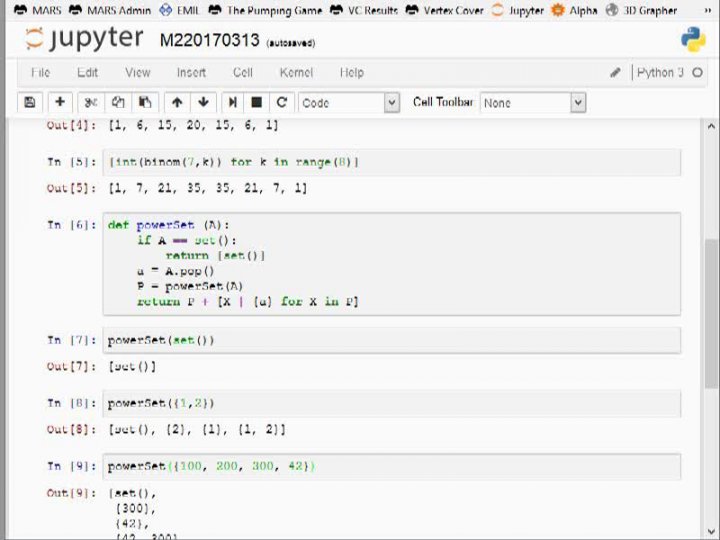Select cell powerSet({100, 200, 300, 42})

point(392,467)
